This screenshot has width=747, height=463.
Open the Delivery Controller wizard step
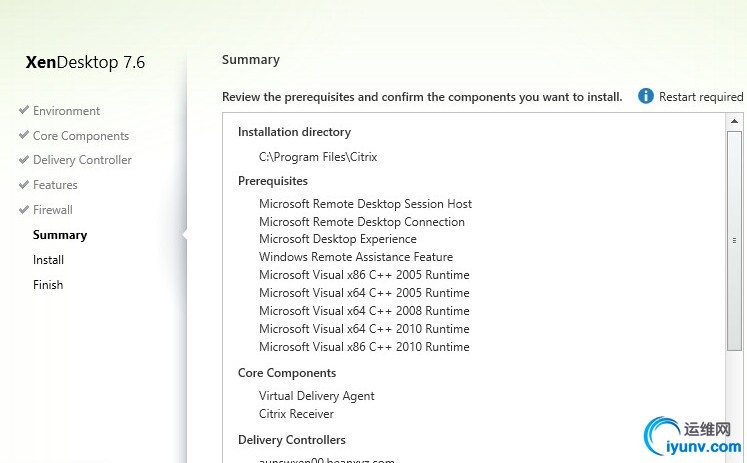tap(82, 160)
